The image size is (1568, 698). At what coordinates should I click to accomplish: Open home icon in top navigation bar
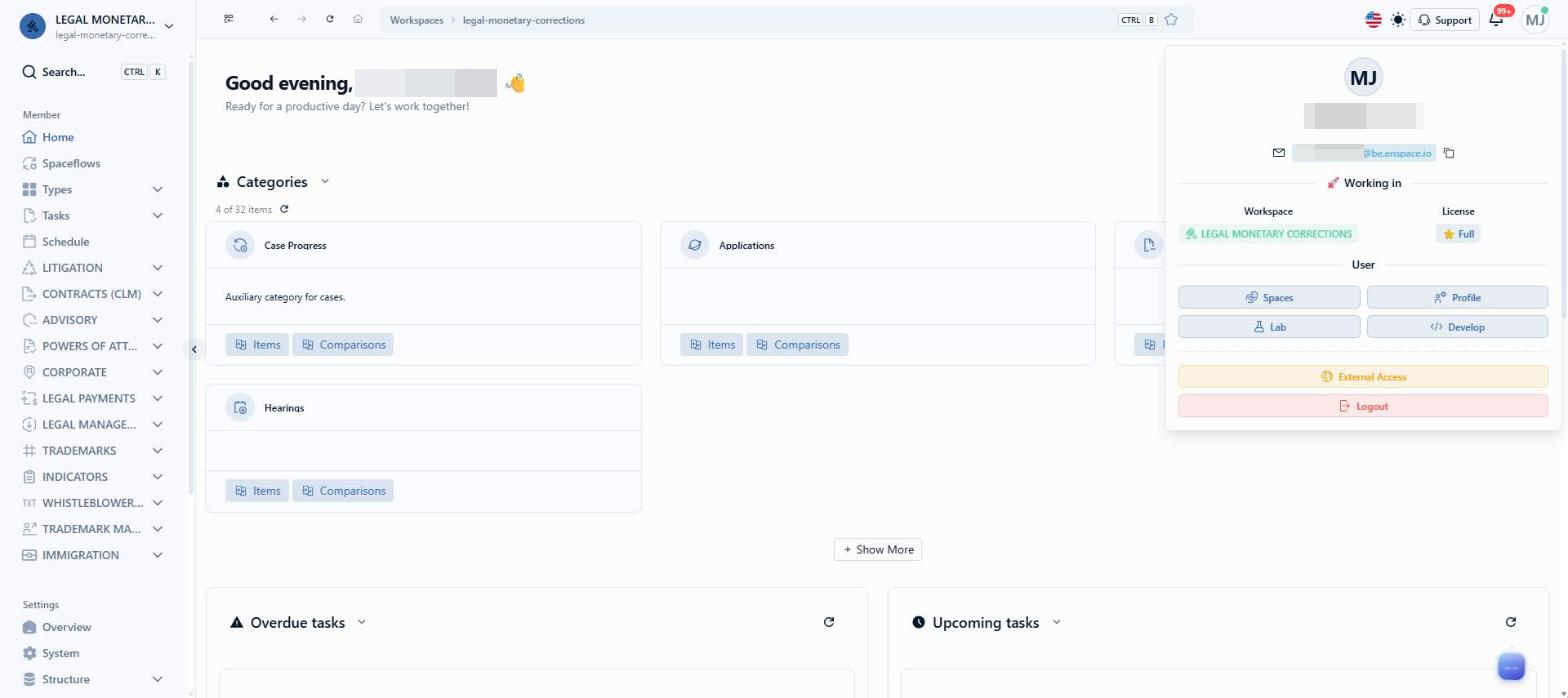357,19
